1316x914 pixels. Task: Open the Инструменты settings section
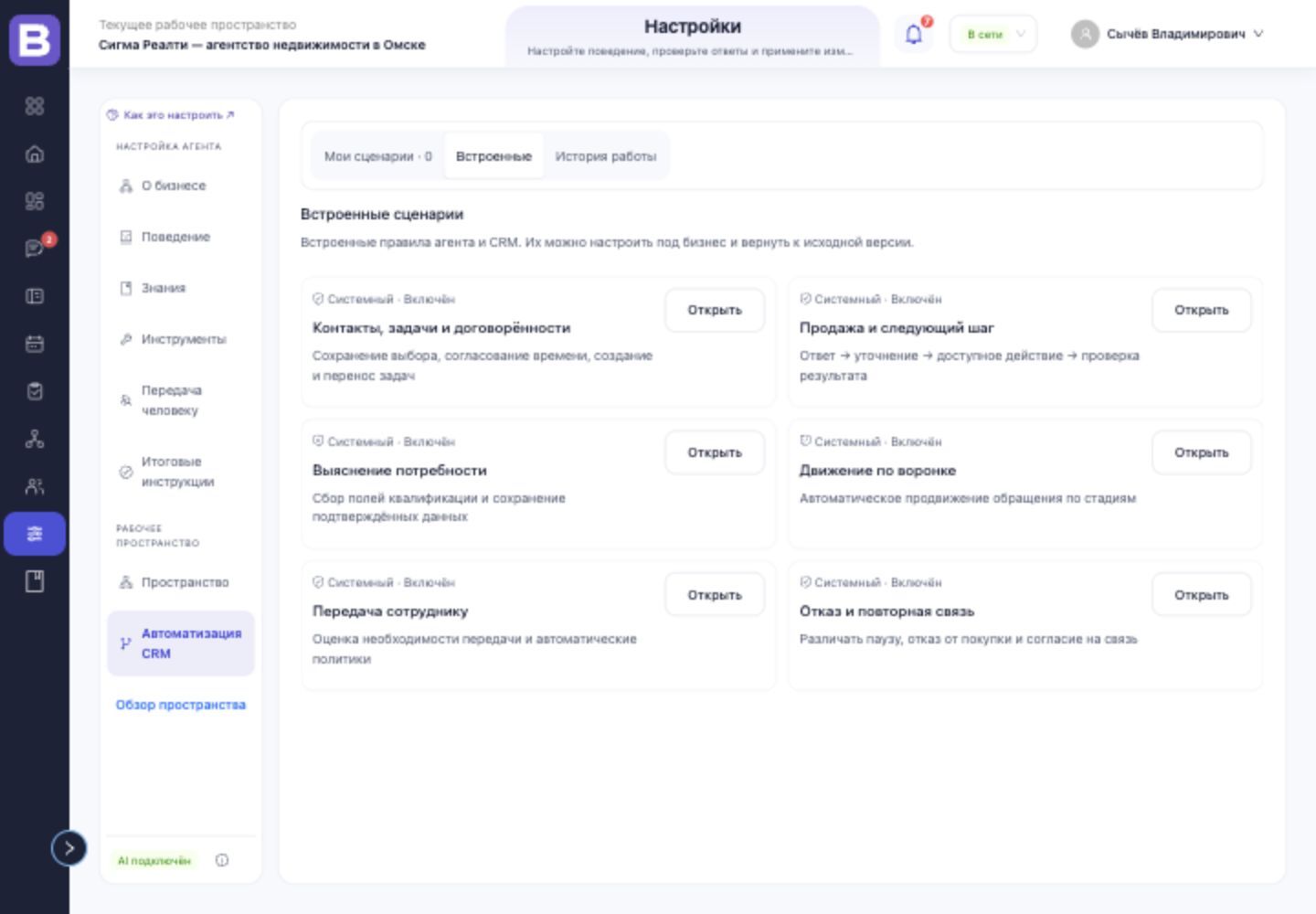pyautogui.click(x=180, y=339)
